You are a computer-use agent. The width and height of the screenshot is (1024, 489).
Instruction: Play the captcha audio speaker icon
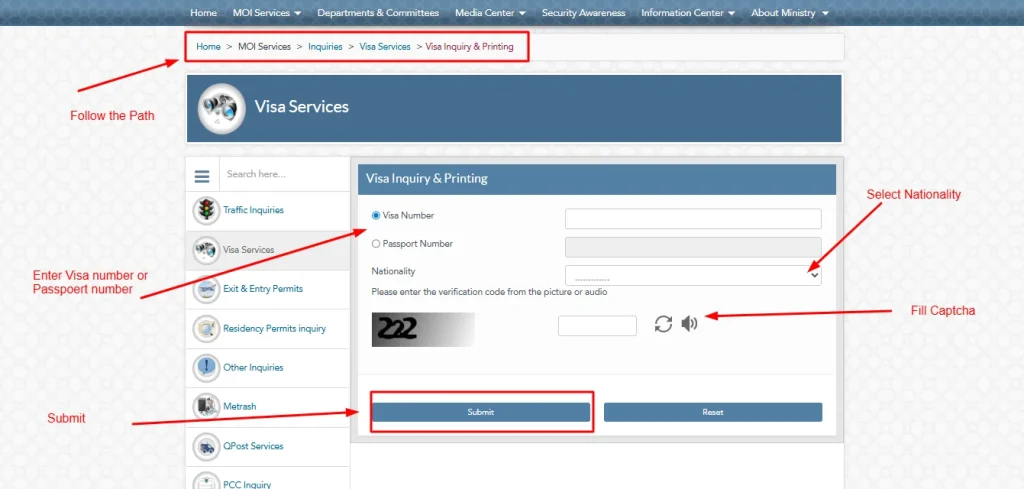(x=689, y=323)
